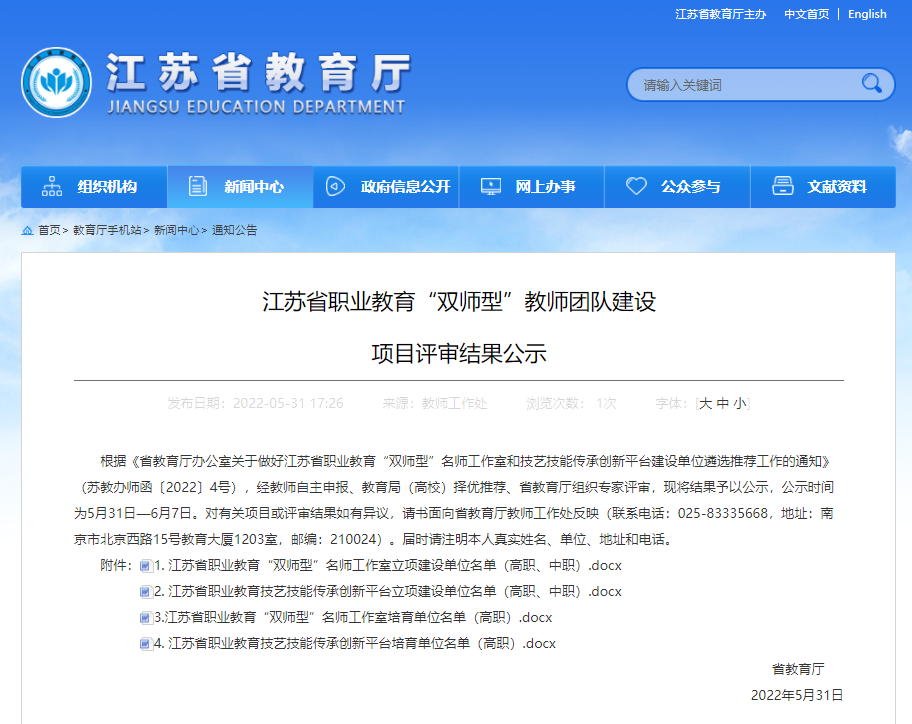Click the 新闻中心 document icon
Image resolution: width=912 pixels, height=724 pixels.
198,187
